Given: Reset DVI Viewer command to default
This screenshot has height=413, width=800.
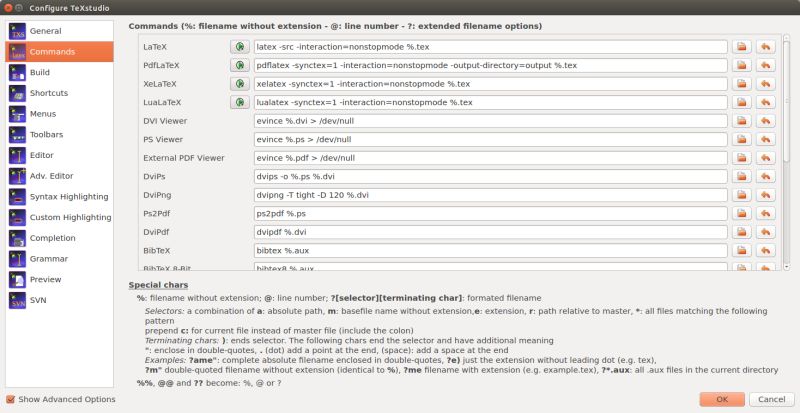Looking at the screenshot, I should pyautogui.click(x=766, y=121).
